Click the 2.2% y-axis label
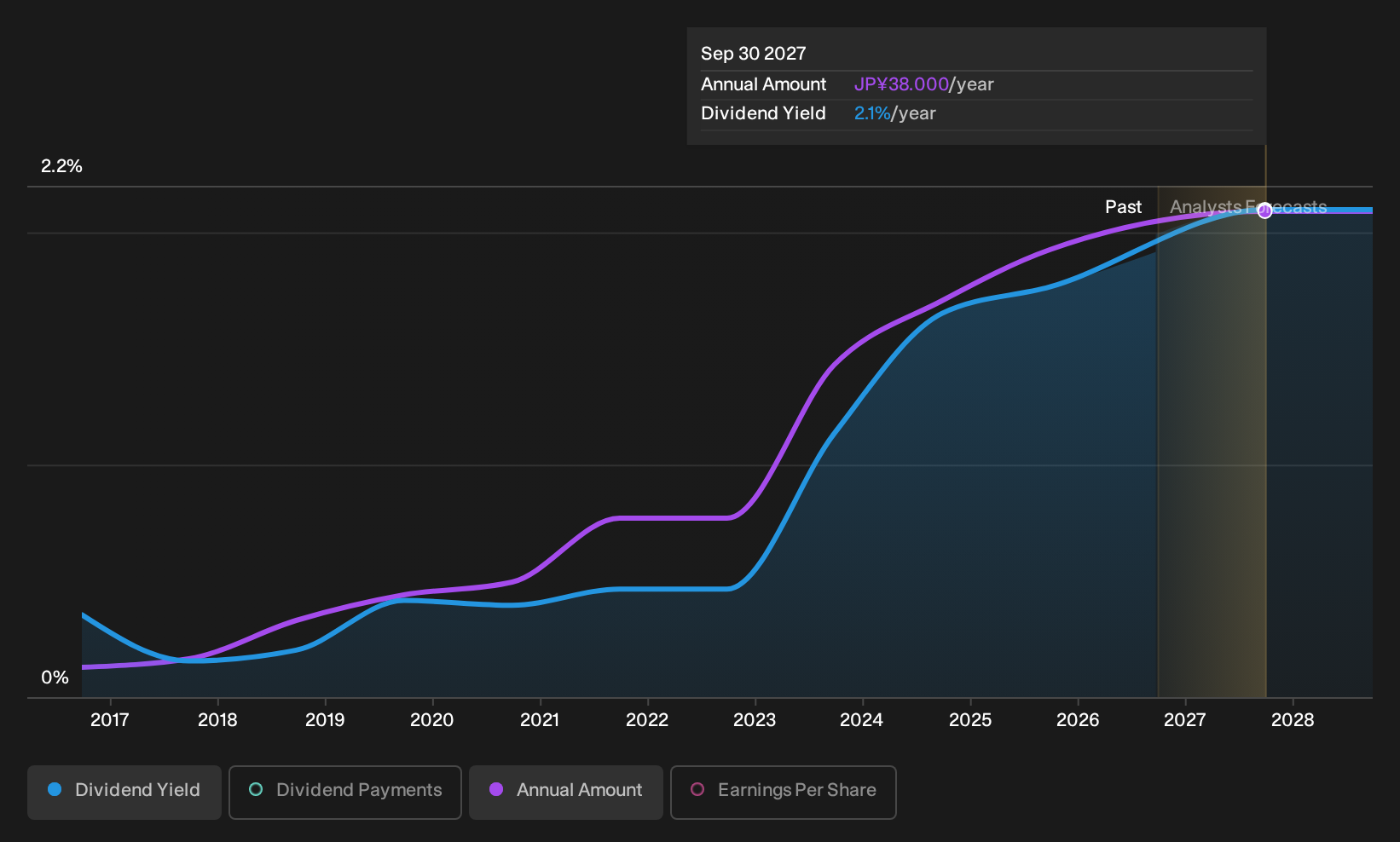This screenshot has width=1400, height=842. click(61, 166)
